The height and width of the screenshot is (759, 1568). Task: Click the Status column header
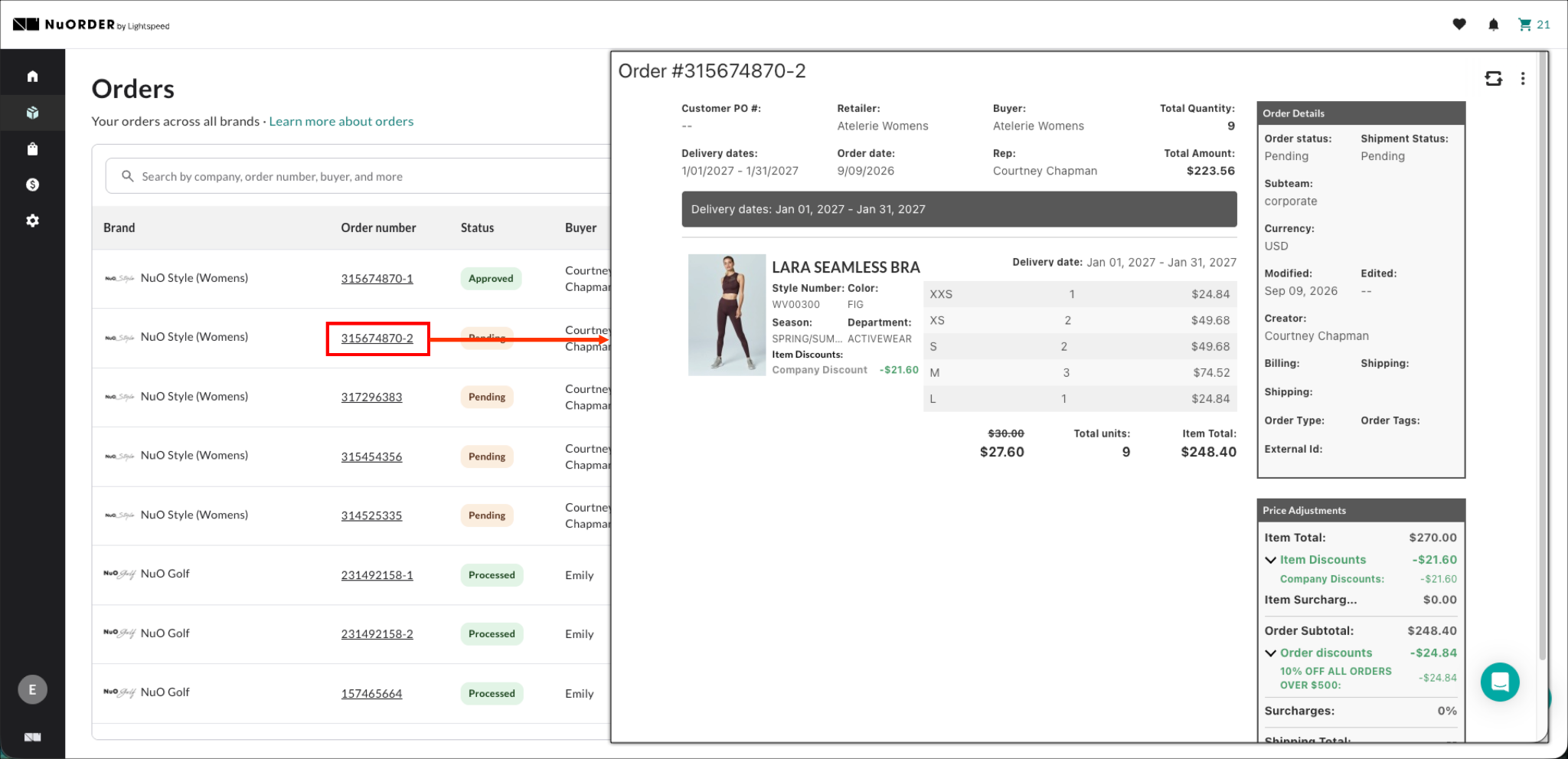coord(477,227)
